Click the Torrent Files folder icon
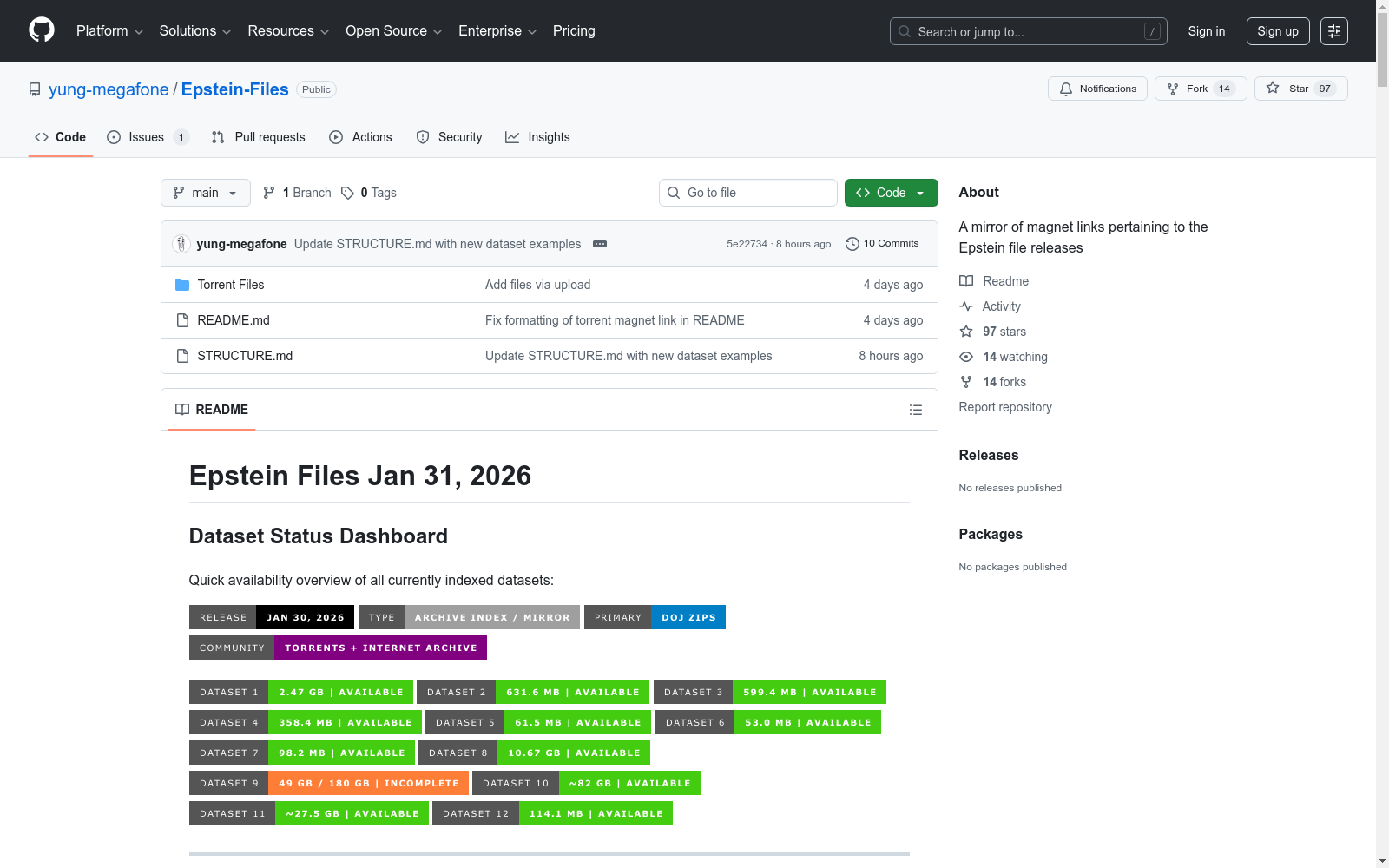 182,285
